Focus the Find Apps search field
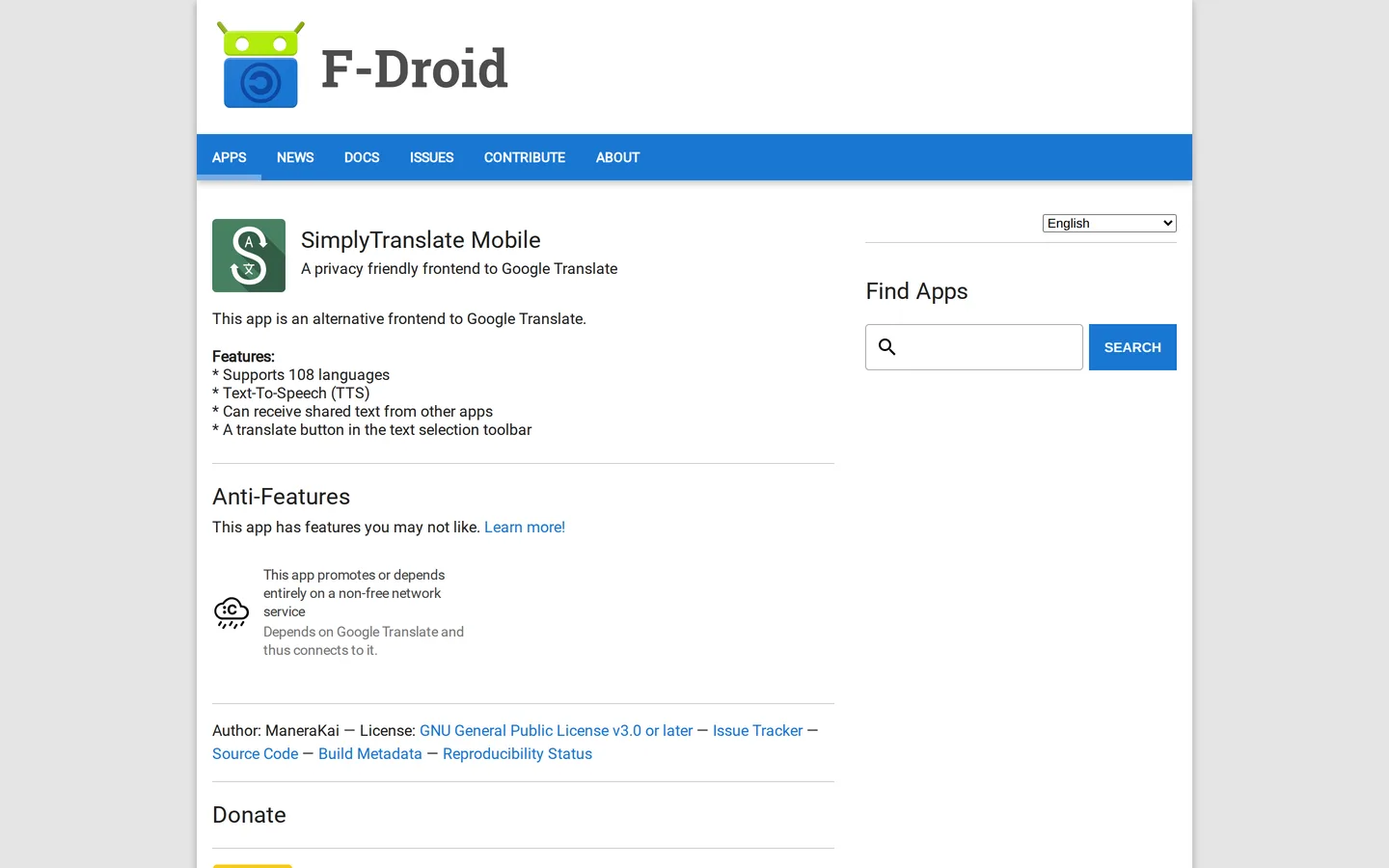This screenshot has height=868, width=1389. point(974,347)
